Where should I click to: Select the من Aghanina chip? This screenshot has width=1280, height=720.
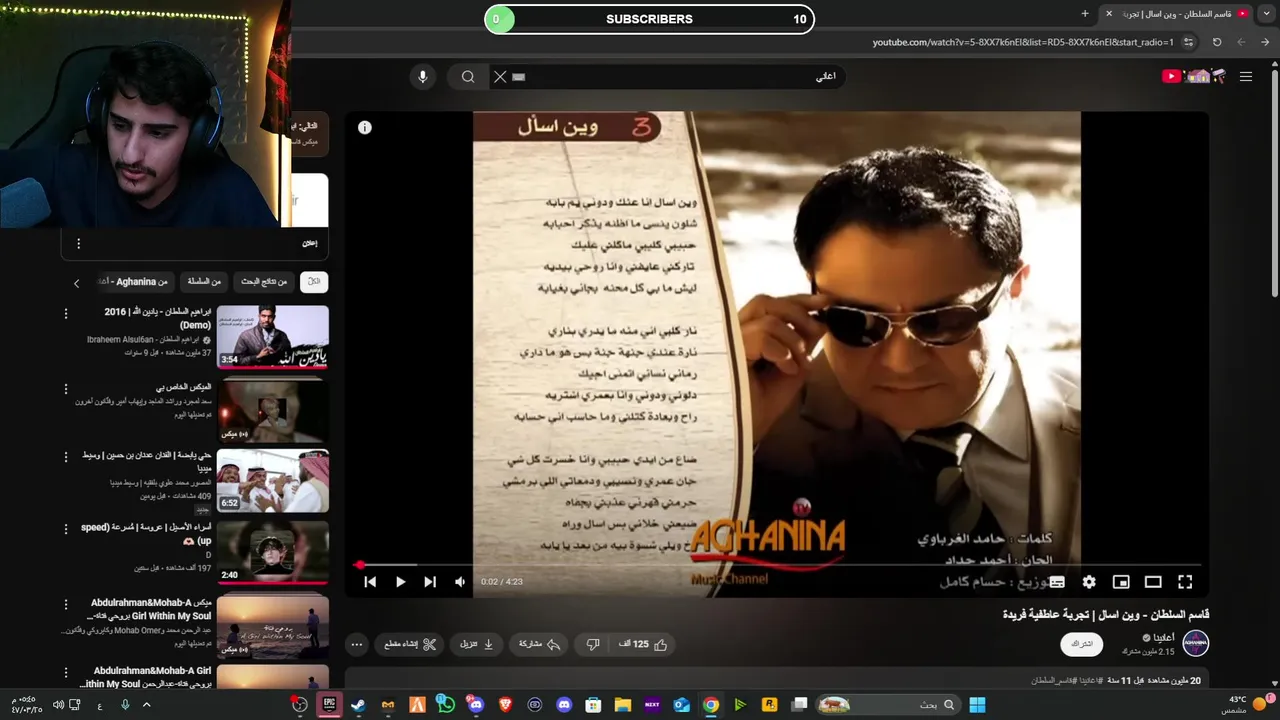135,282
